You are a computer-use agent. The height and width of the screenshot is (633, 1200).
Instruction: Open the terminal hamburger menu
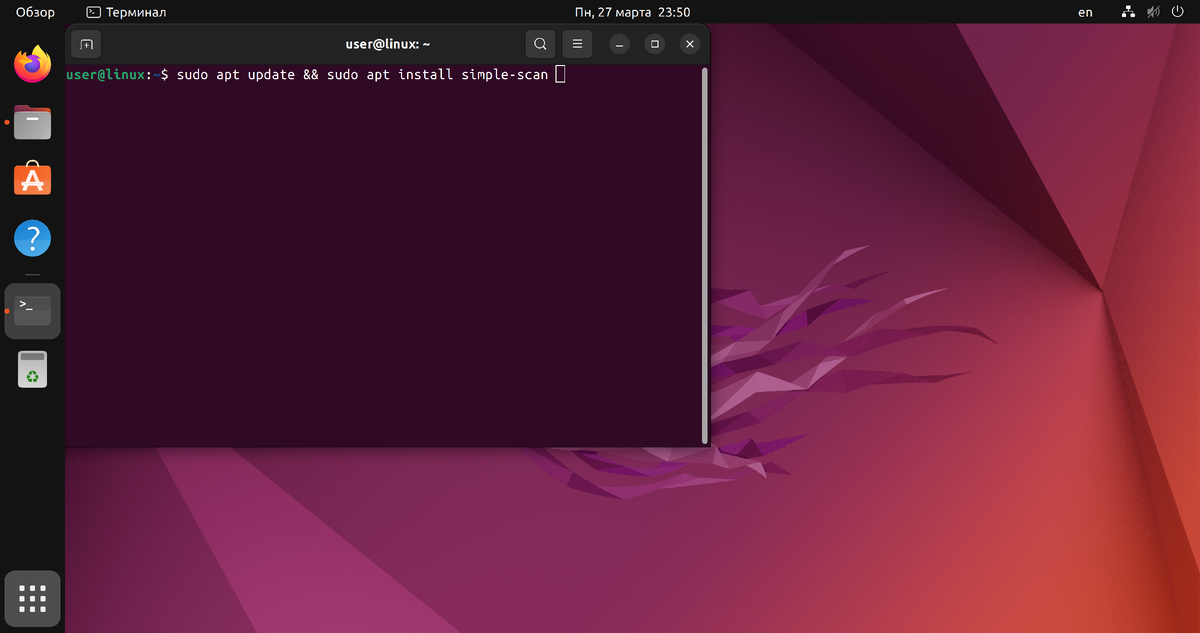pyautogui.click(x=577, y=44)
